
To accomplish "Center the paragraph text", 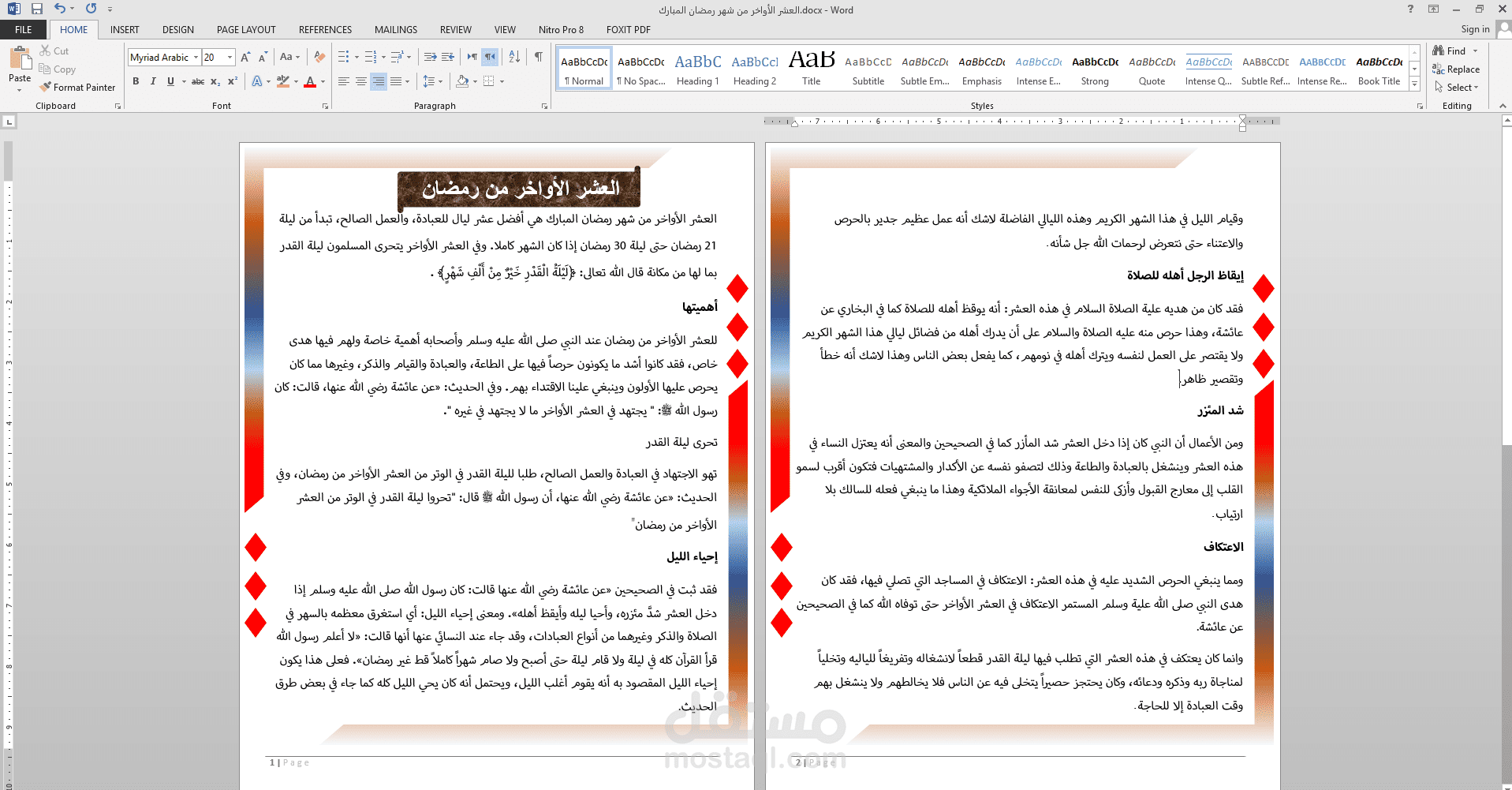I will pyautogui.click(x=361, y=81).
